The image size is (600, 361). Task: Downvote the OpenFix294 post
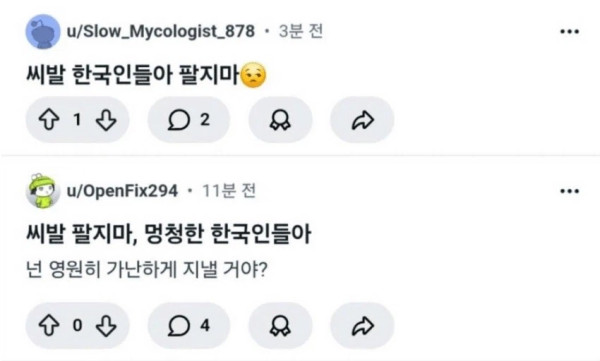(x=106, y=326)
